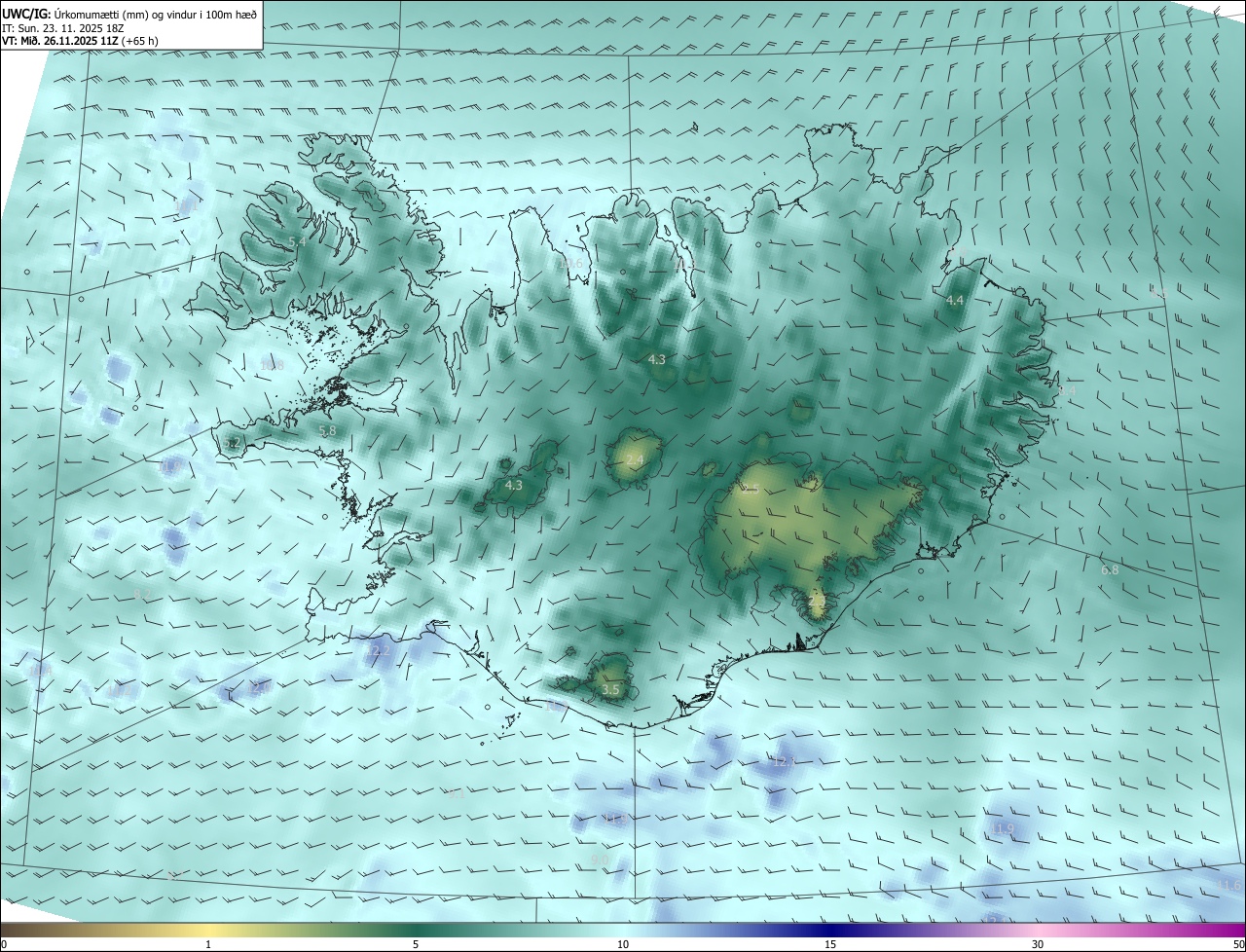Click the value label '5.4' on the Westfjords
1246x952 pixels.
pyautogui.click(x=297, y=241)
